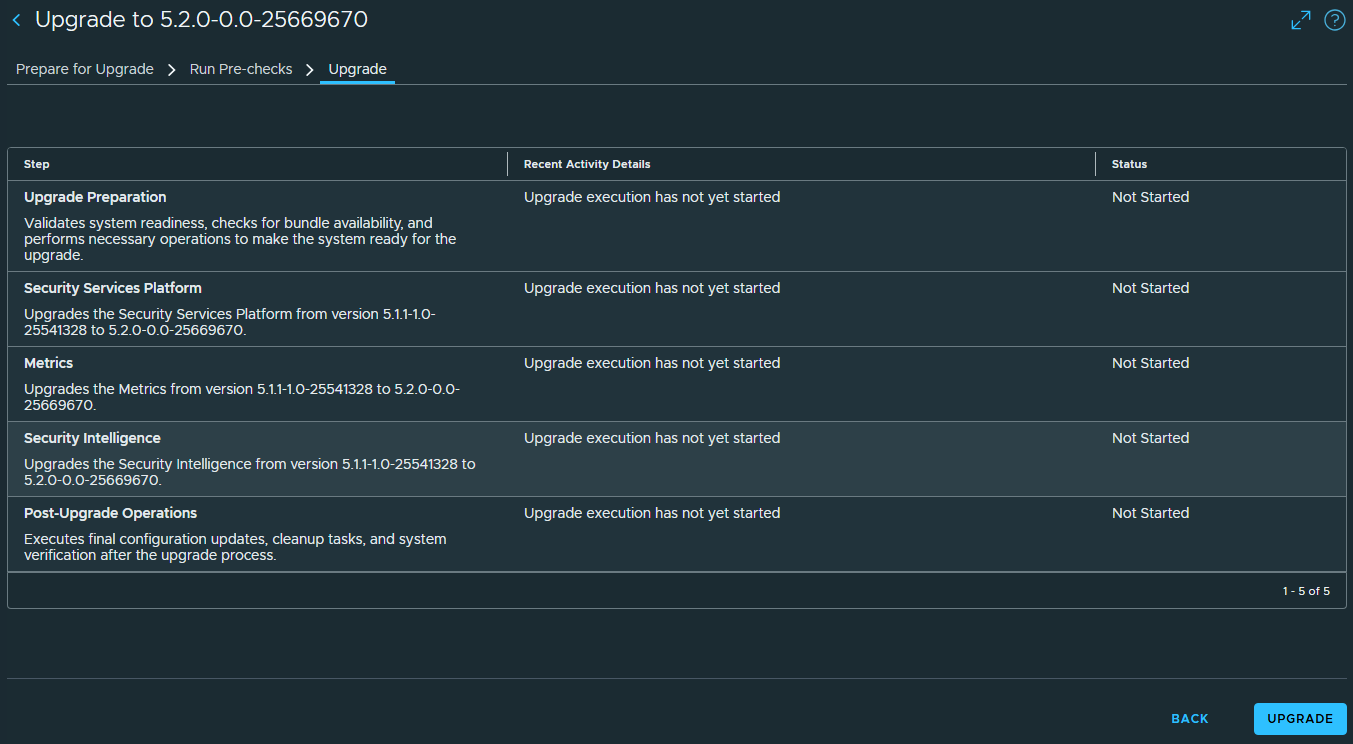Viewport: 1353px width, 744px height.
Task: Start the upgrade with UPGRADE button
Action: pos(1300,719)
